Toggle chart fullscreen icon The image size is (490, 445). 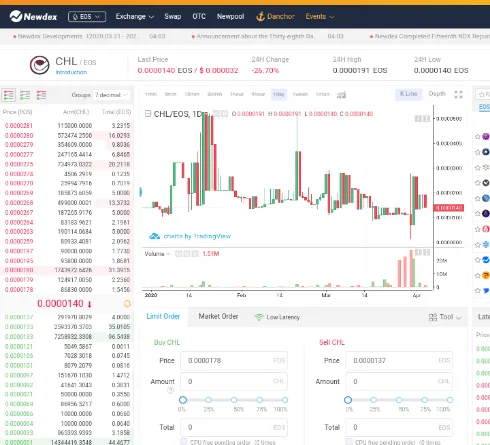458,95
